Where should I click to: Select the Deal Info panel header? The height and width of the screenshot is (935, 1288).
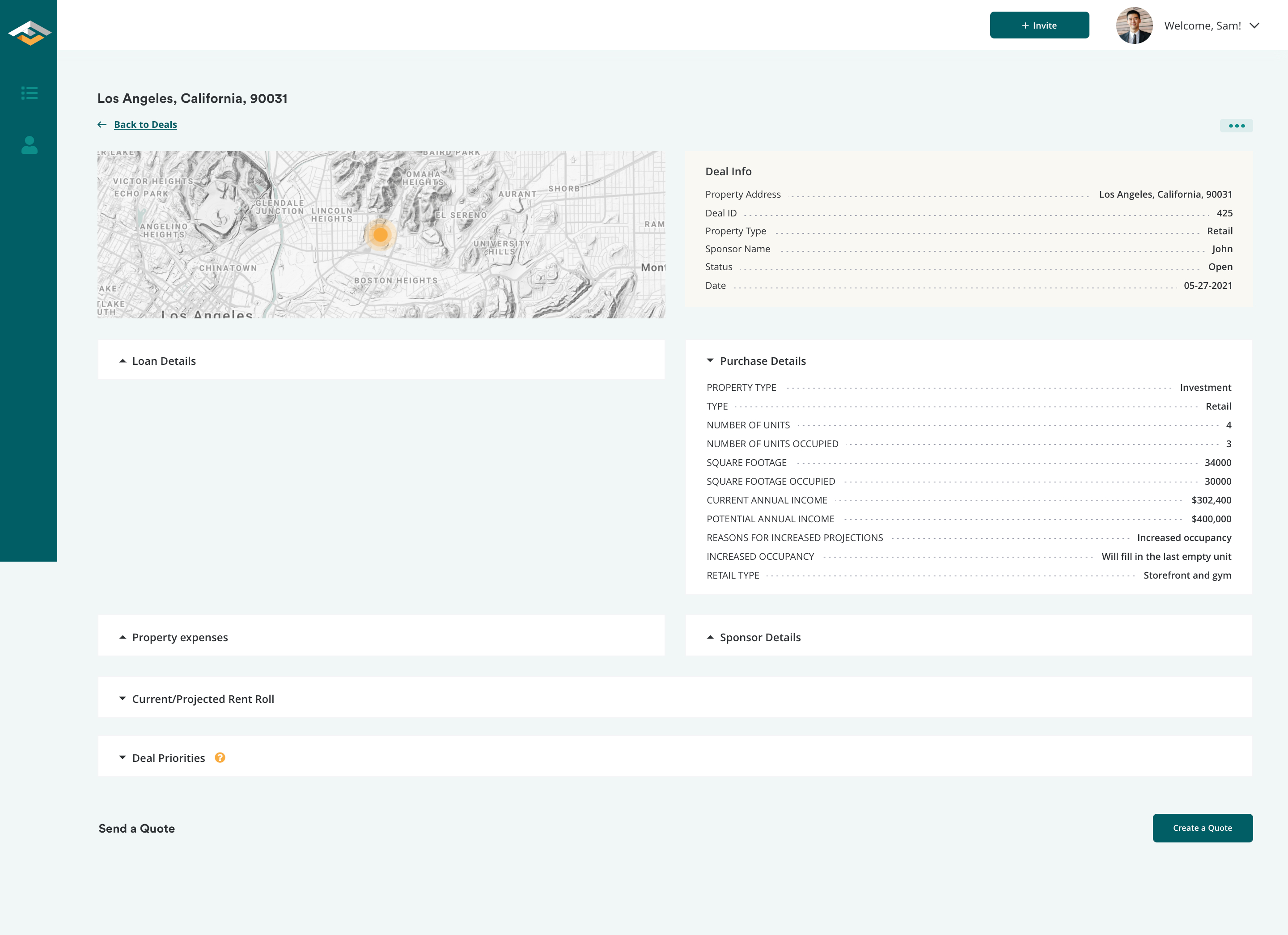728,171
